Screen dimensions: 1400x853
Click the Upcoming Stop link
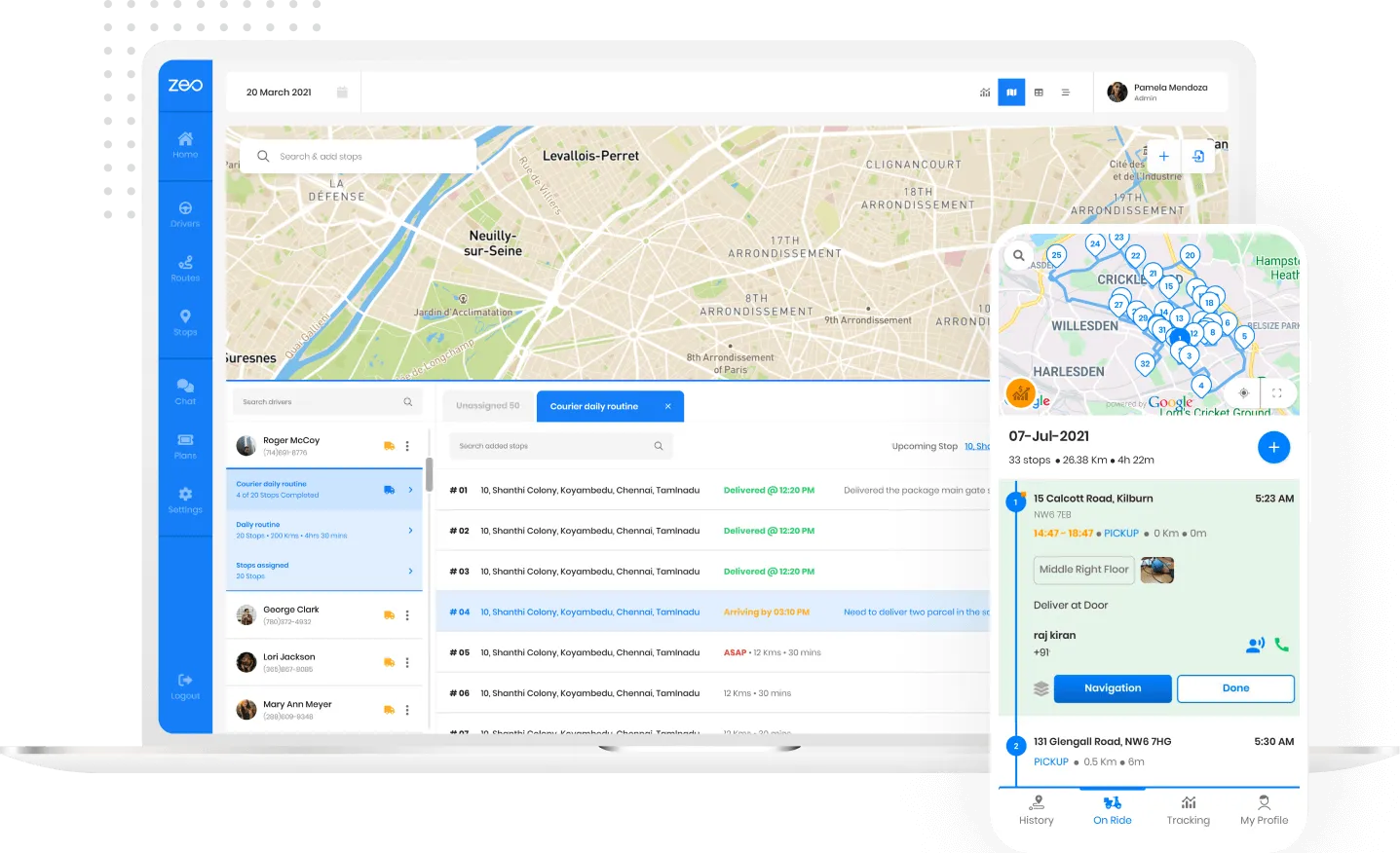click(977, 446)
